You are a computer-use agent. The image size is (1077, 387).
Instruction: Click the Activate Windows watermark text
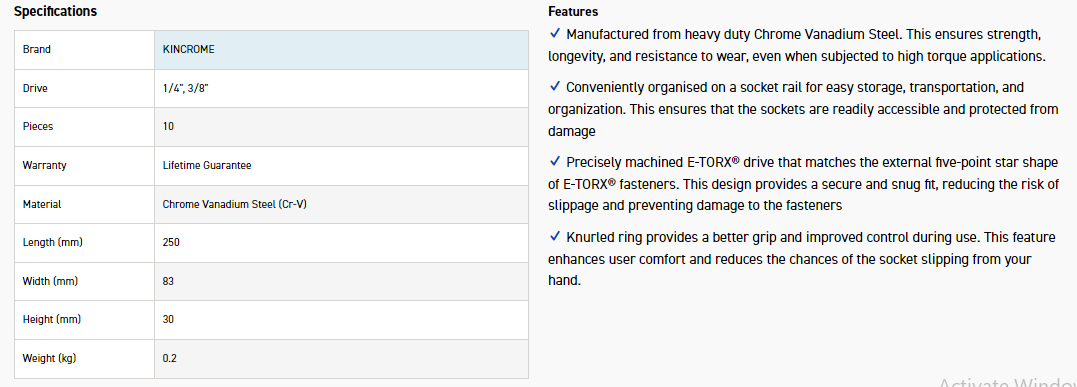(x=1007, y=381)
